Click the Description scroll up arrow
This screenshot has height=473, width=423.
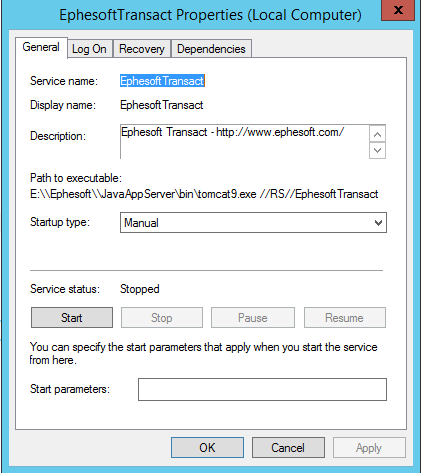coord(377,134)
